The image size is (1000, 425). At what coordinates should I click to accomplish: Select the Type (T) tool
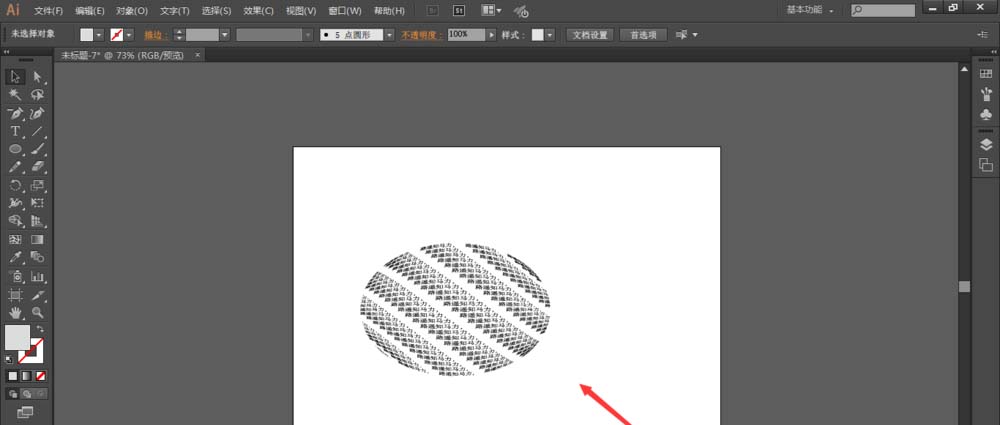[x=15, y=131]
